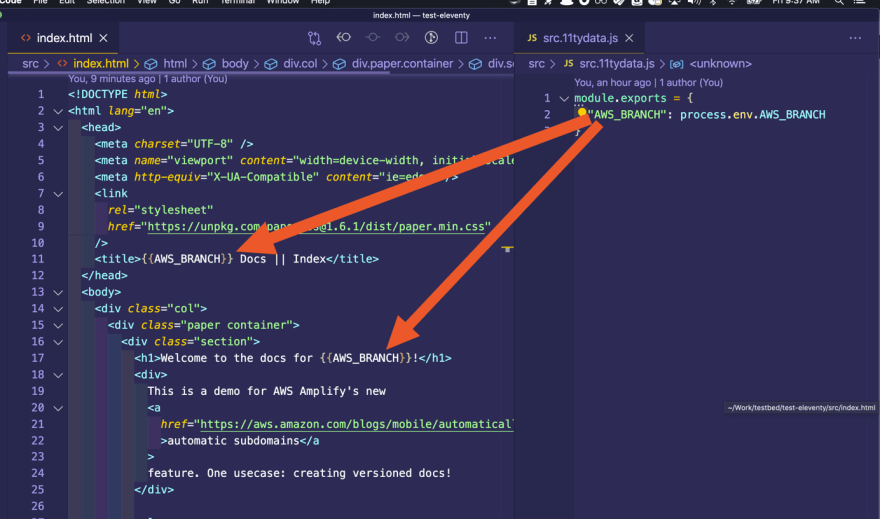
Task: Select src.11tydata.js in the right breadcrumb
Action: [617, 64]
